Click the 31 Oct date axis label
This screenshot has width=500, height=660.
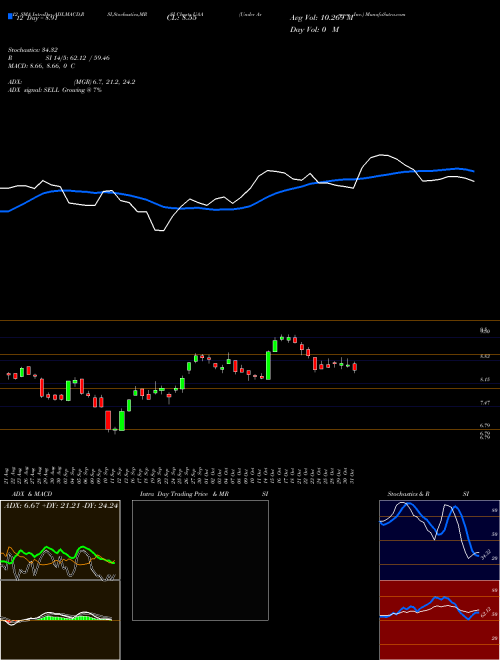coord(352,475)
